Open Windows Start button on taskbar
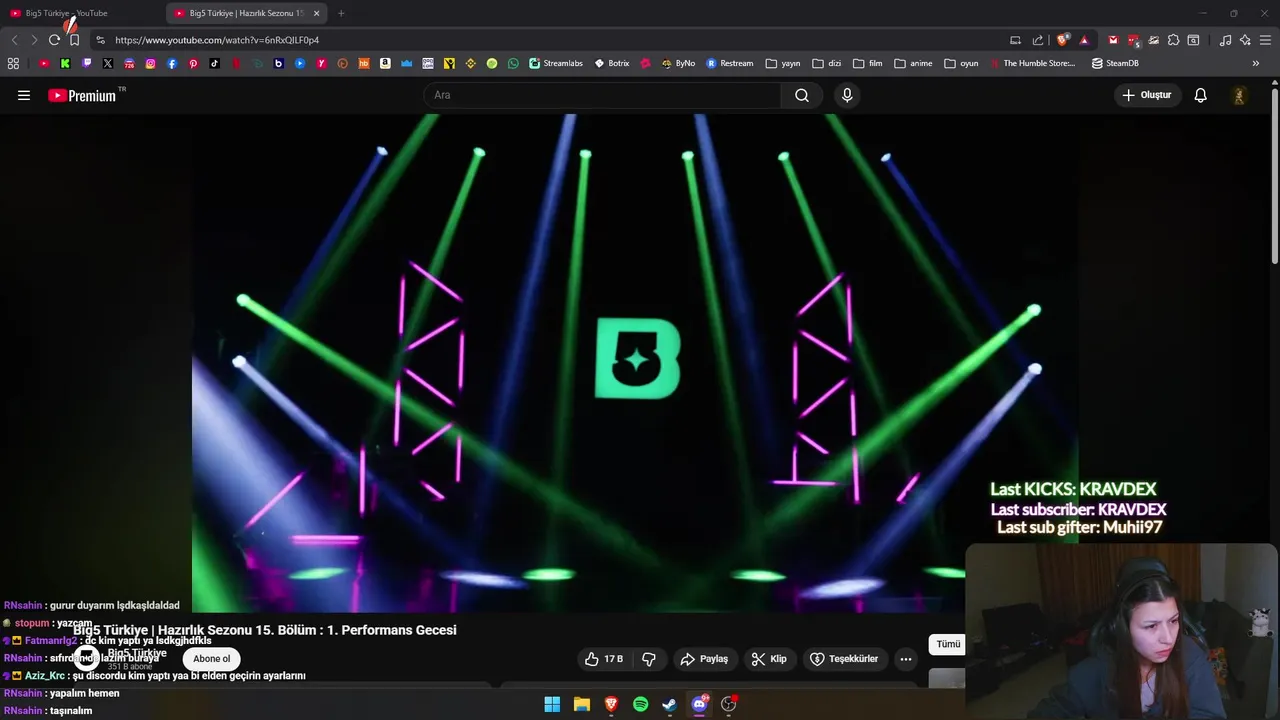 coord(552,704)
